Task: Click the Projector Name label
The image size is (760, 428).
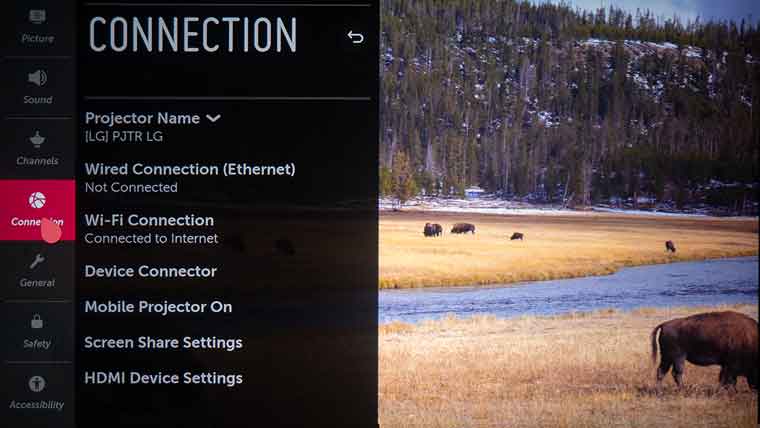Action: [x=142, y=118]
